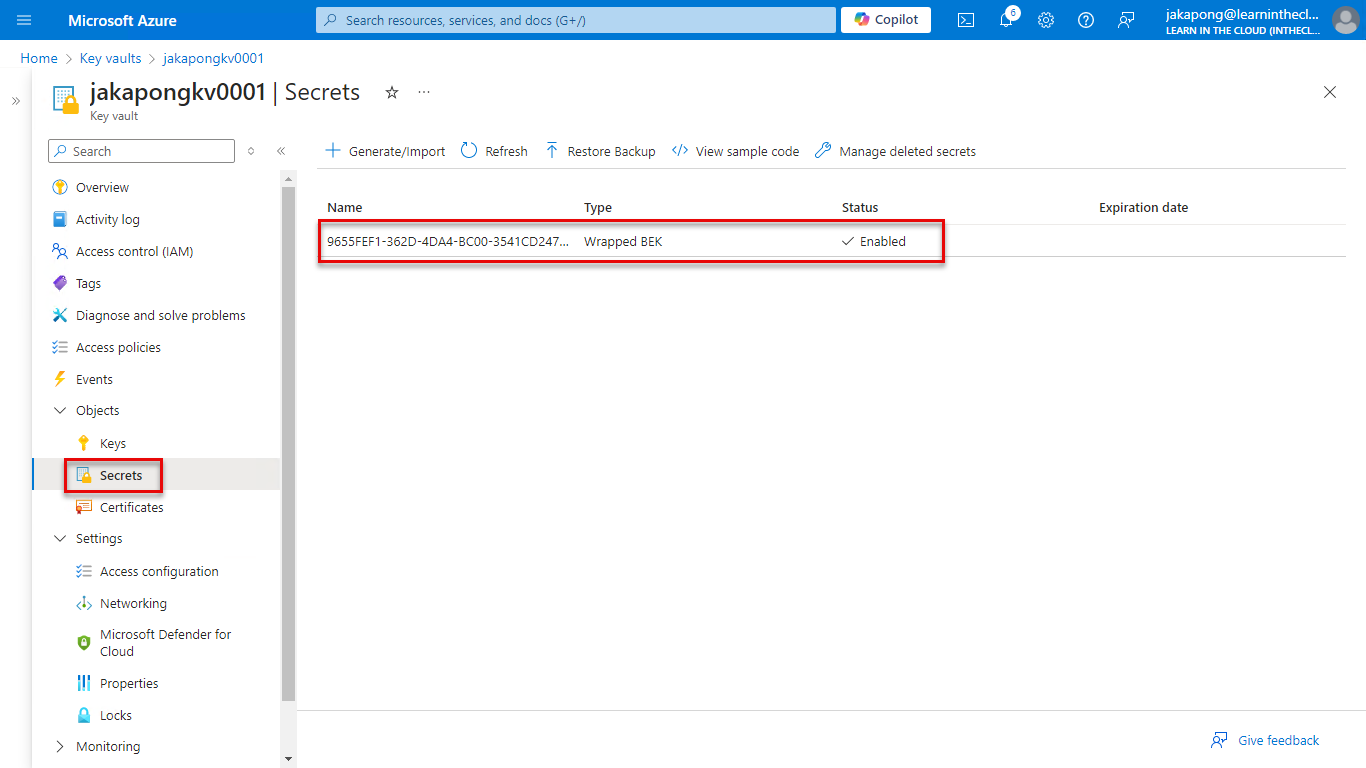
Task: Click the Wrapped BEK type cell
Action: coord(623,241)
